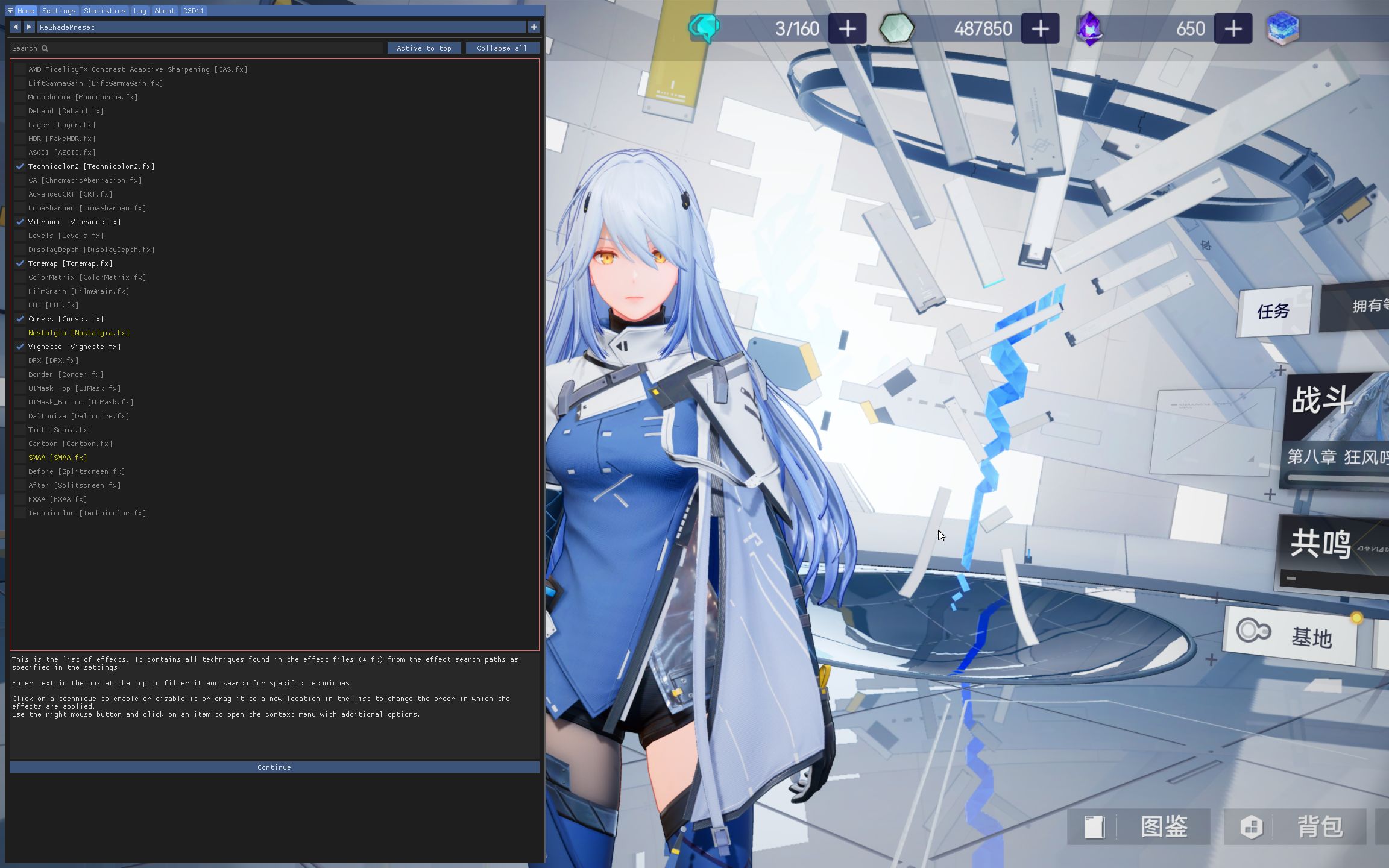Click the blue cube icon at top right
The image size is (1389, 868).
(x=1283, y=28)
